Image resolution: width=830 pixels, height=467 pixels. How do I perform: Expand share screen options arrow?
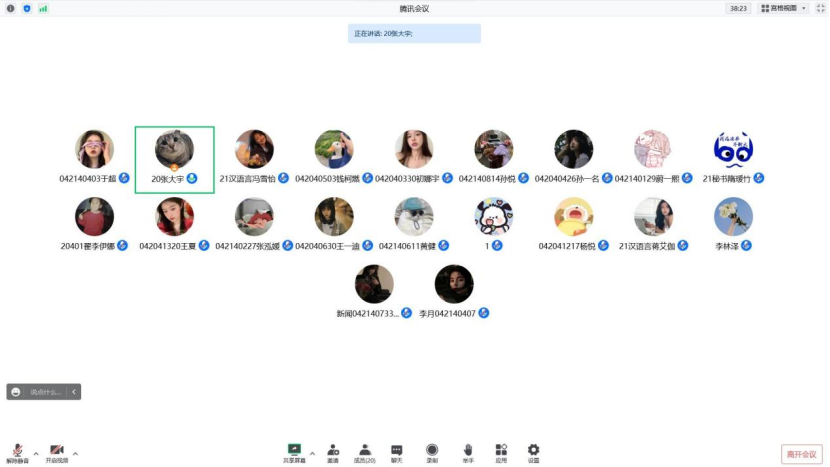point(311,453)
